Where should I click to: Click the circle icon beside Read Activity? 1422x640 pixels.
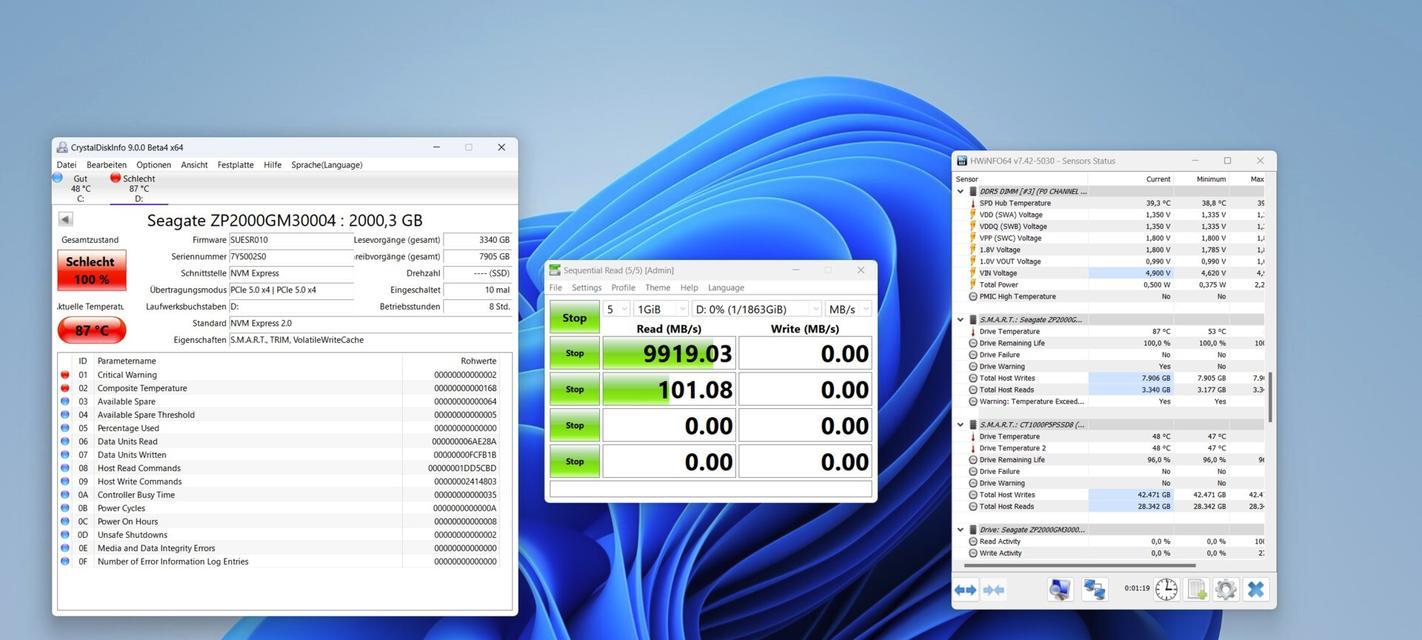pyautogui.click(x=973, y=541)
